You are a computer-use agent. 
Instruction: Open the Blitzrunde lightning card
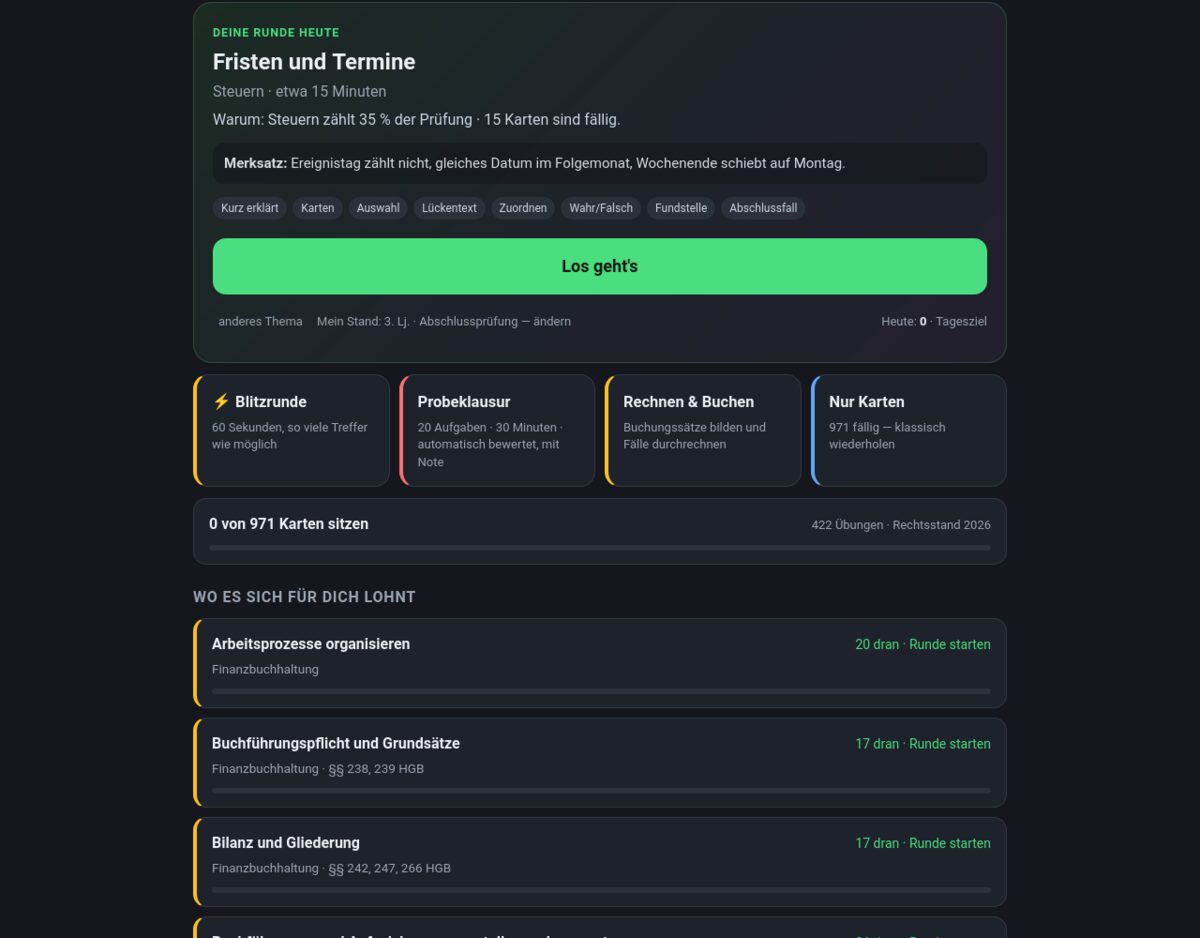[x=292, y=430]
